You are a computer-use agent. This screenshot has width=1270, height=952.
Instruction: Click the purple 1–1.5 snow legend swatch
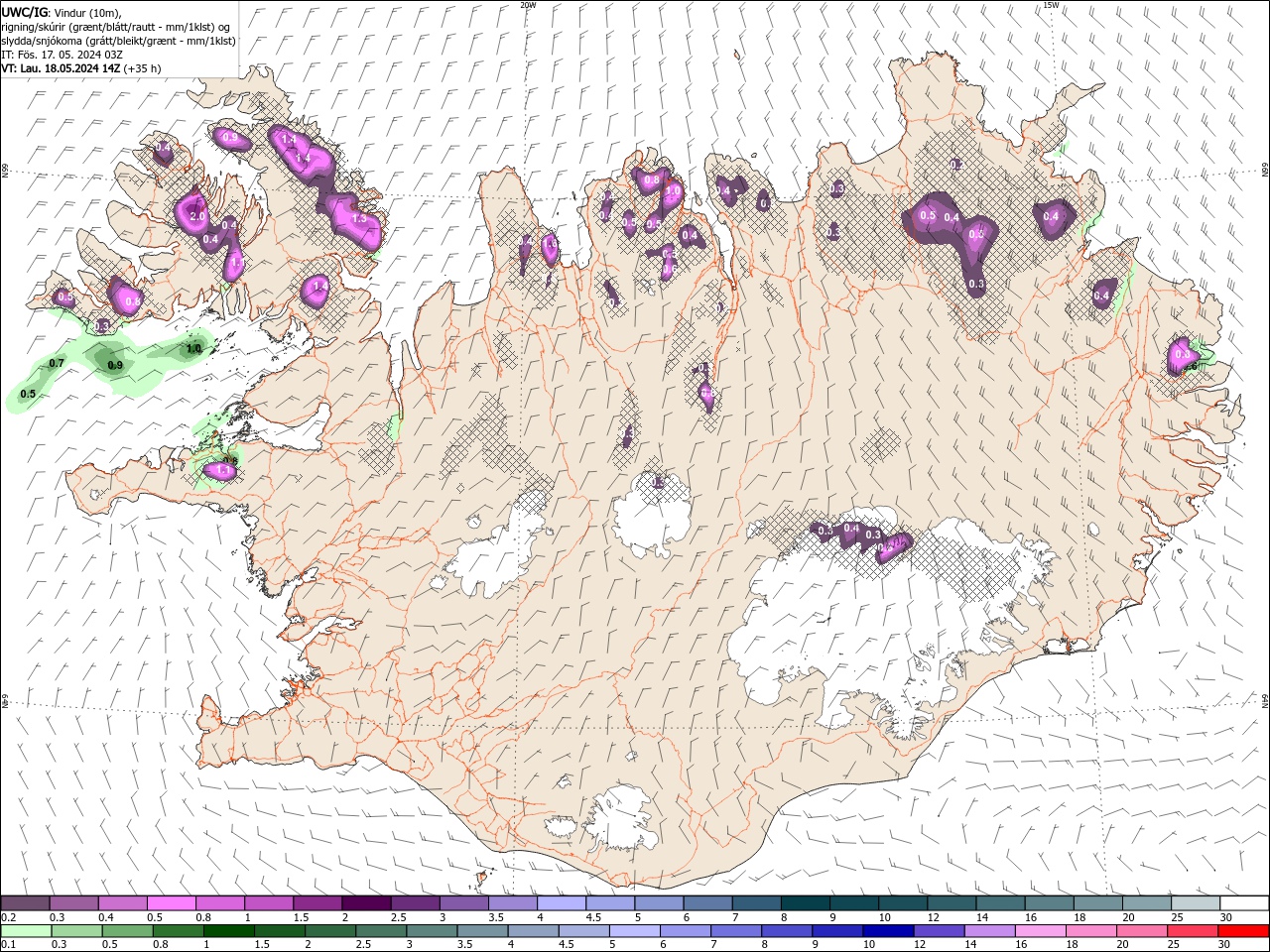(269, 903)
